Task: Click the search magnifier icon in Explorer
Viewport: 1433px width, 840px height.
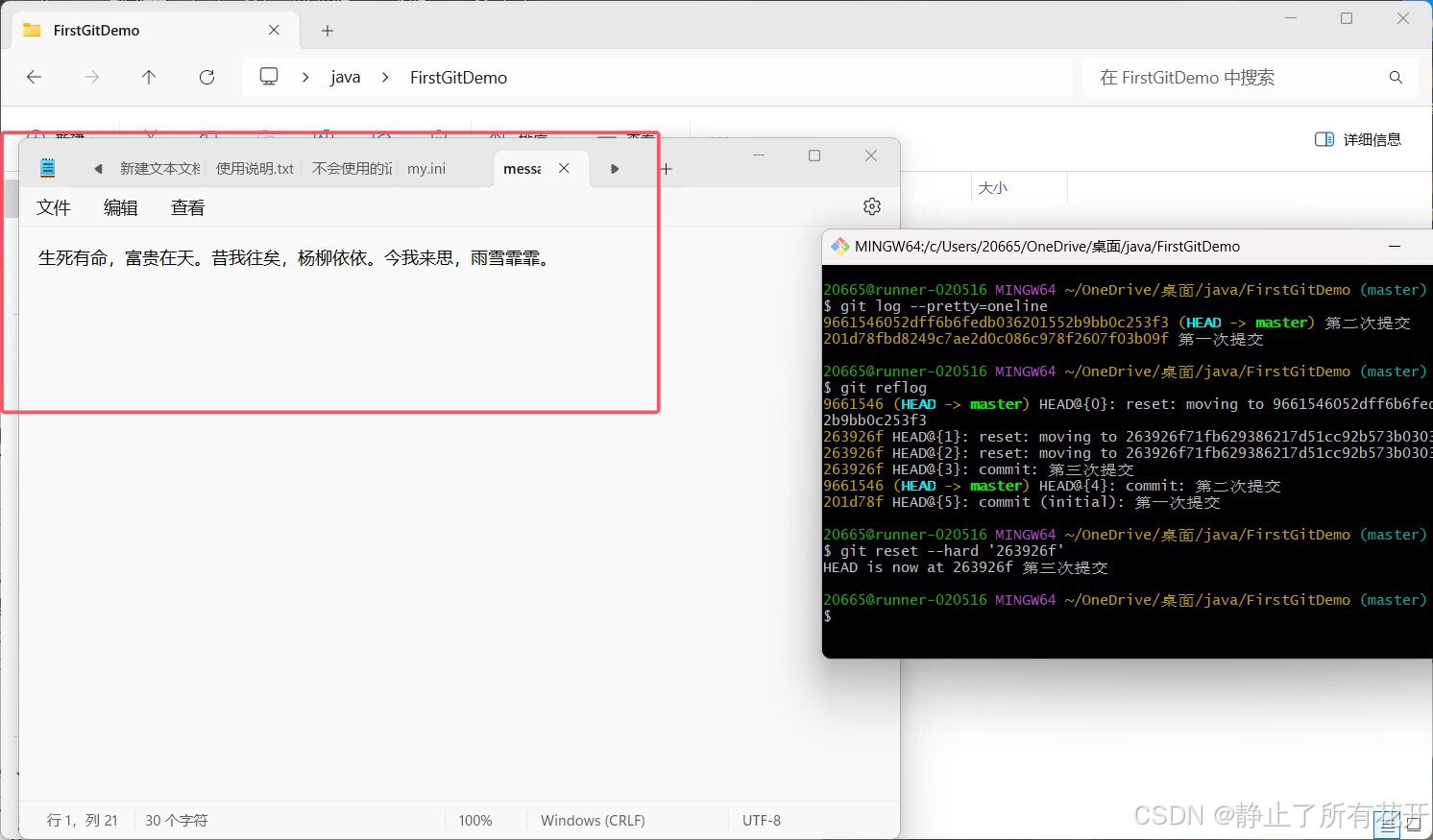Action: [x=1396, y=77]
